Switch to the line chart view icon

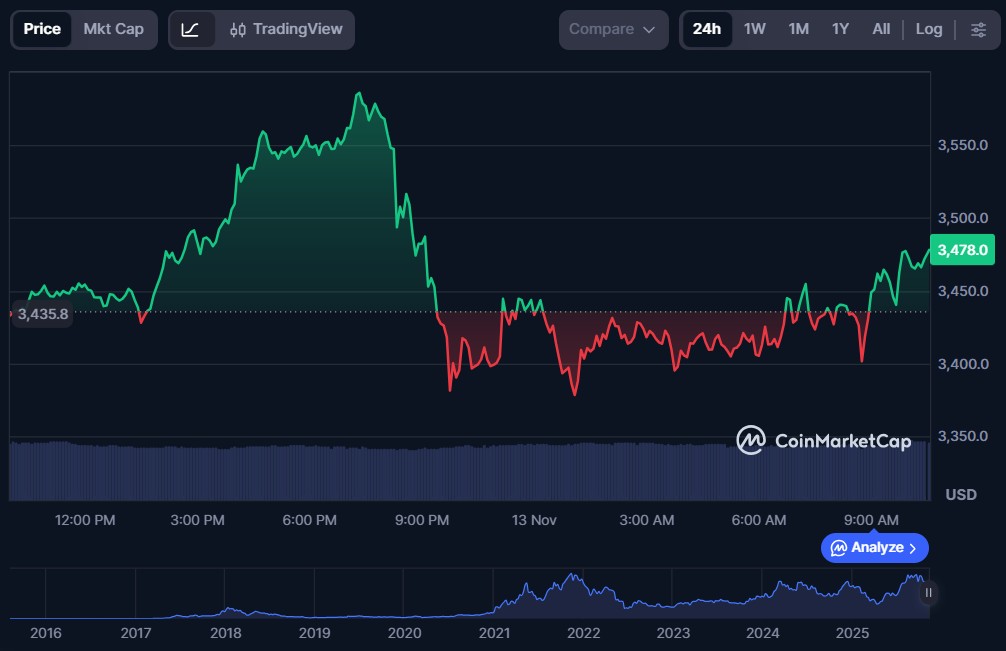[190, 30]
